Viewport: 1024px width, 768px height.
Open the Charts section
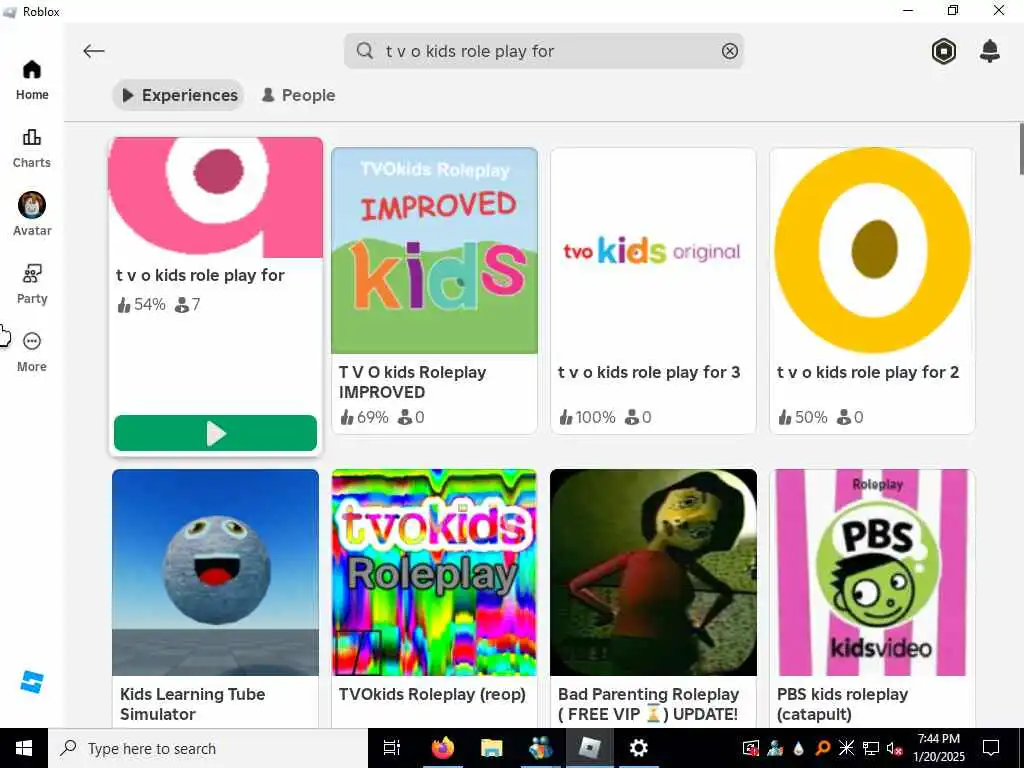(x=32, y=149)
